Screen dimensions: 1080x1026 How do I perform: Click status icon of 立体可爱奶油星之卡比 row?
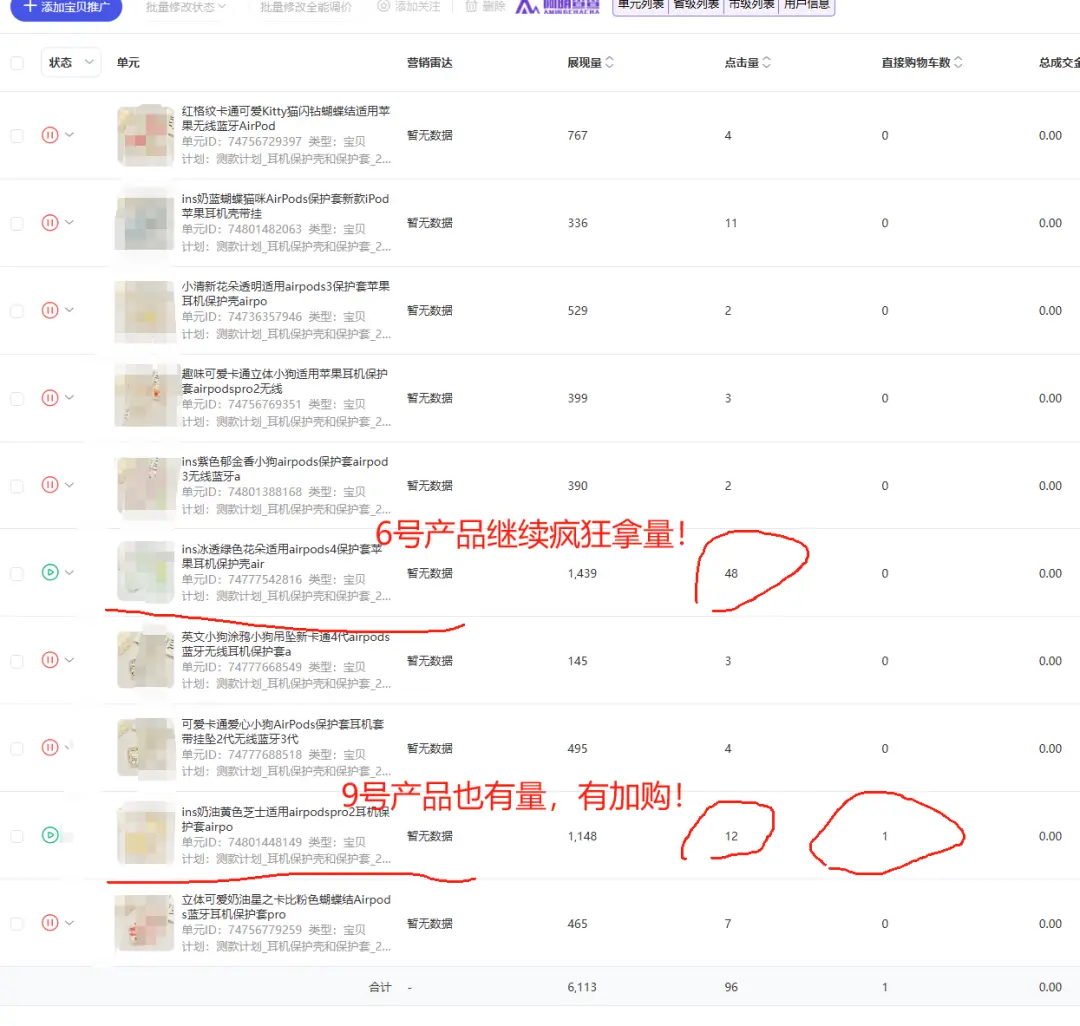pos(50,923)
